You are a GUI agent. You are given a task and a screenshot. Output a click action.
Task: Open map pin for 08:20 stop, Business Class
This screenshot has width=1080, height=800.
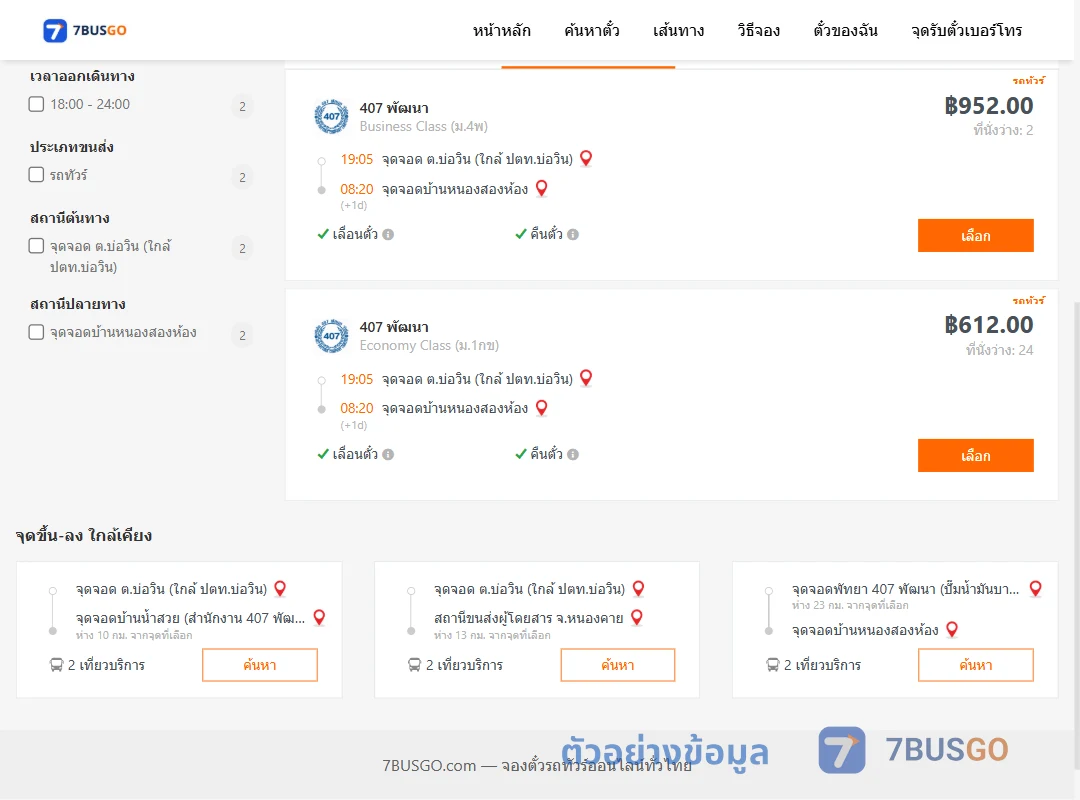coord(542,188)
